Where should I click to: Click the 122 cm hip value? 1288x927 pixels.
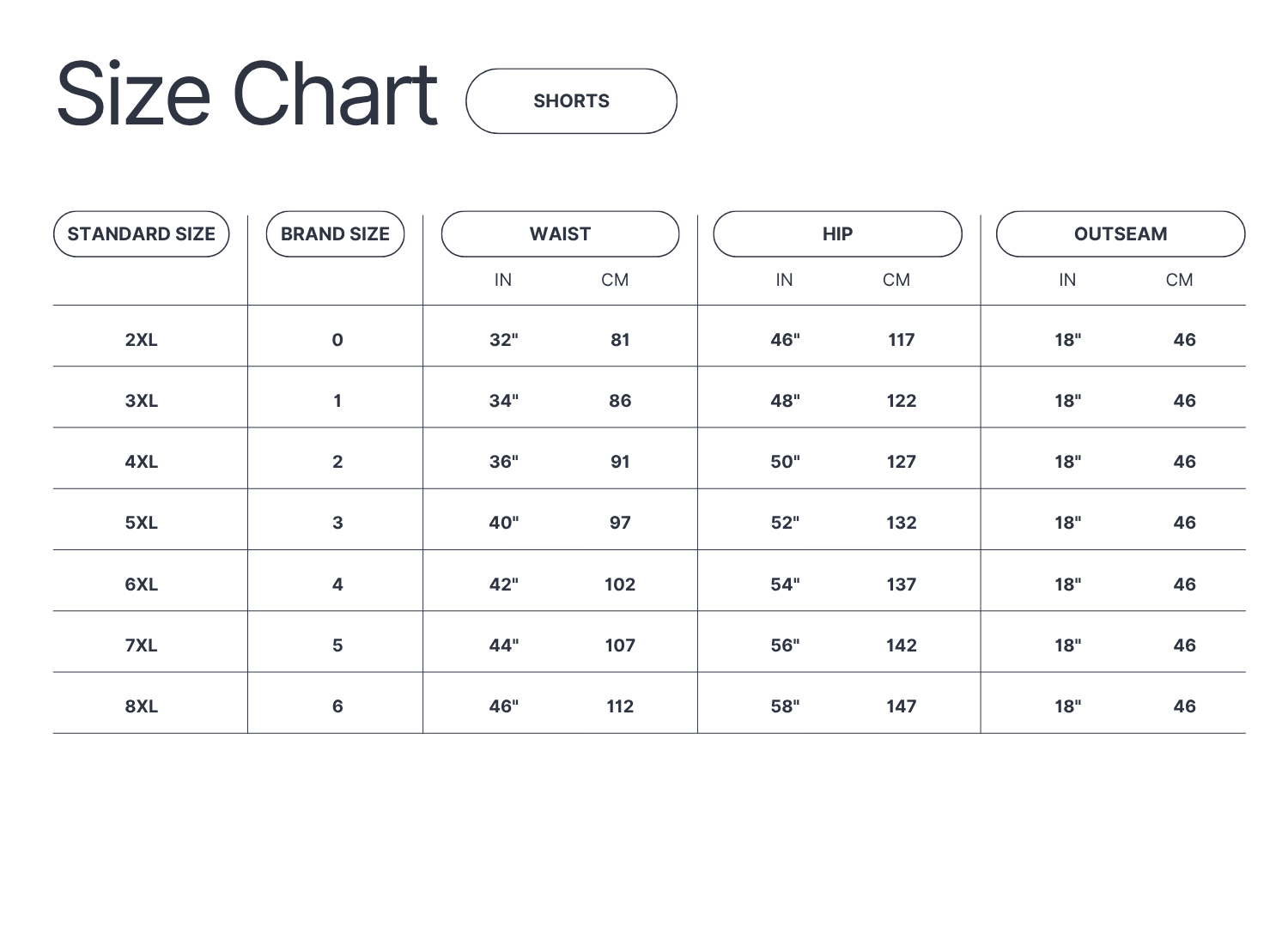902,401
